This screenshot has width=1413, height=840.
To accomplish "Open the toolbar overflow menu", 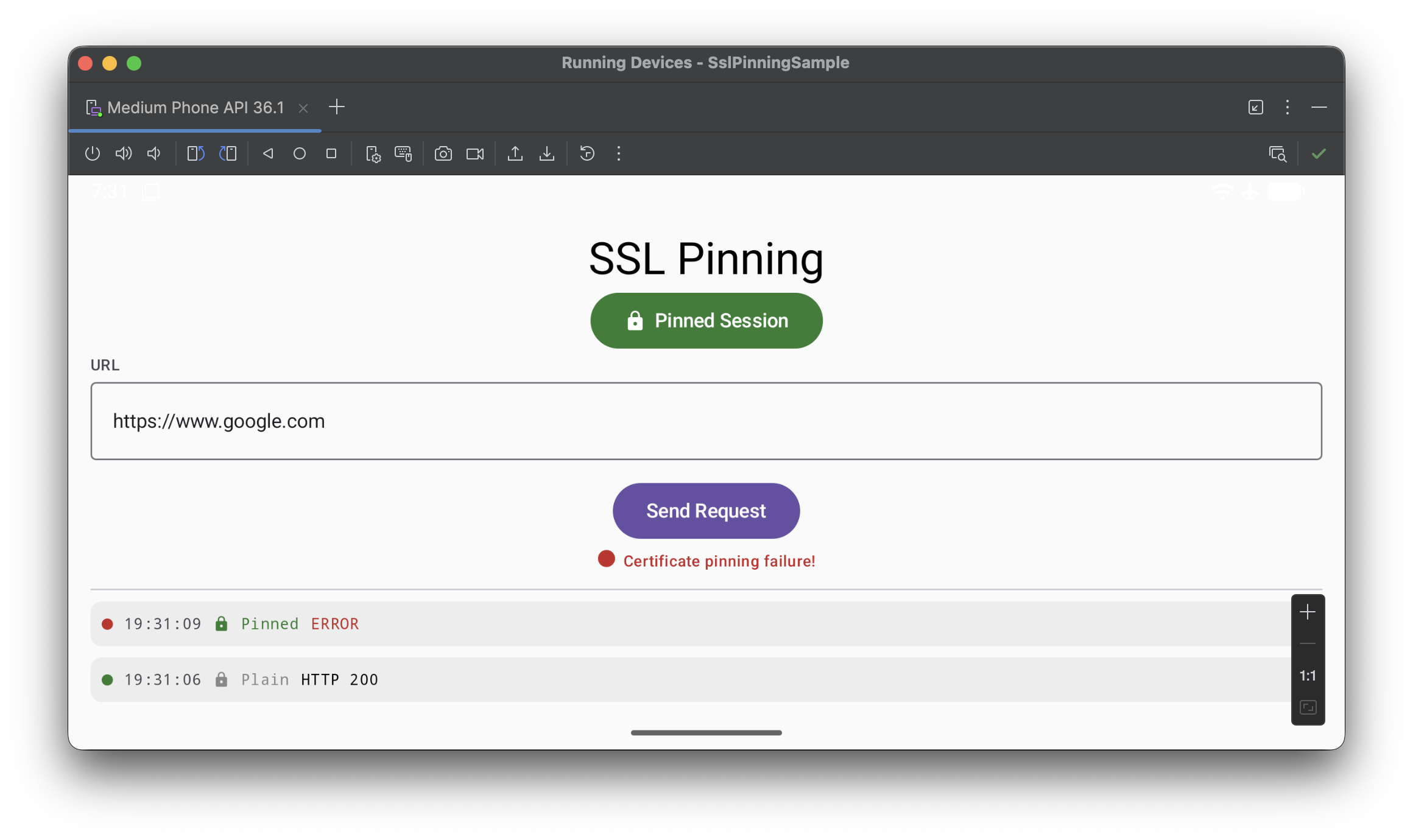I will pyautogui.click(x=618, y=153).
